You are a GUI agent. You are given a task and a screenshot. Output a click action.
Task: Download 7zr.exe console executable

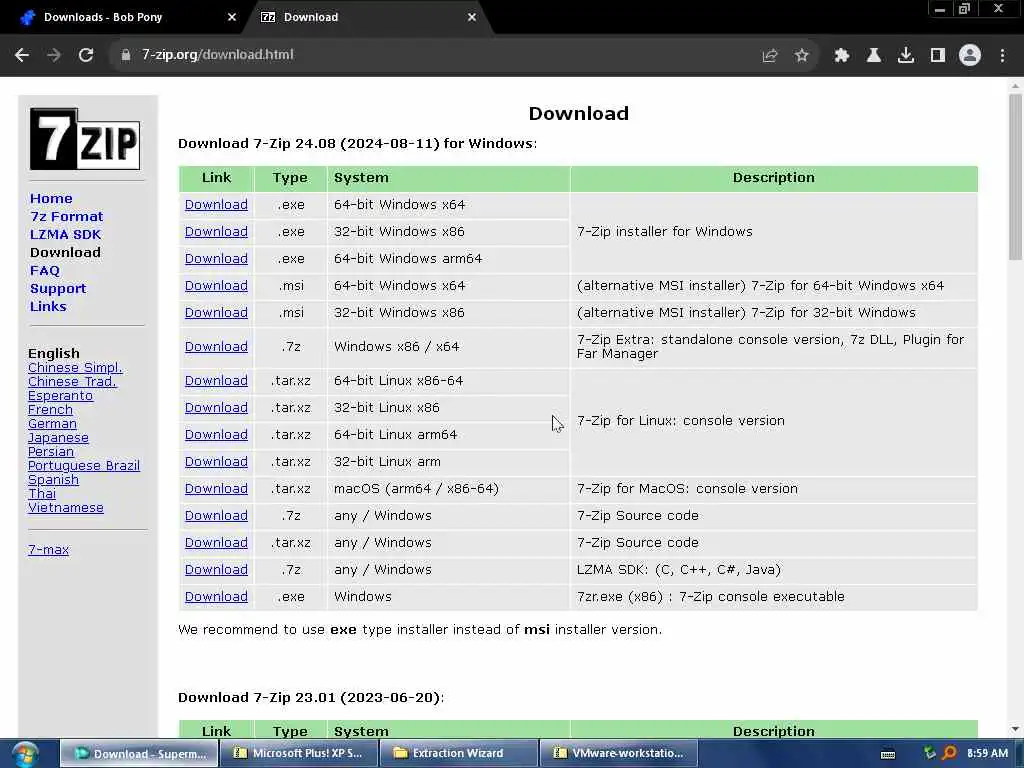click(x=216, y=597)
